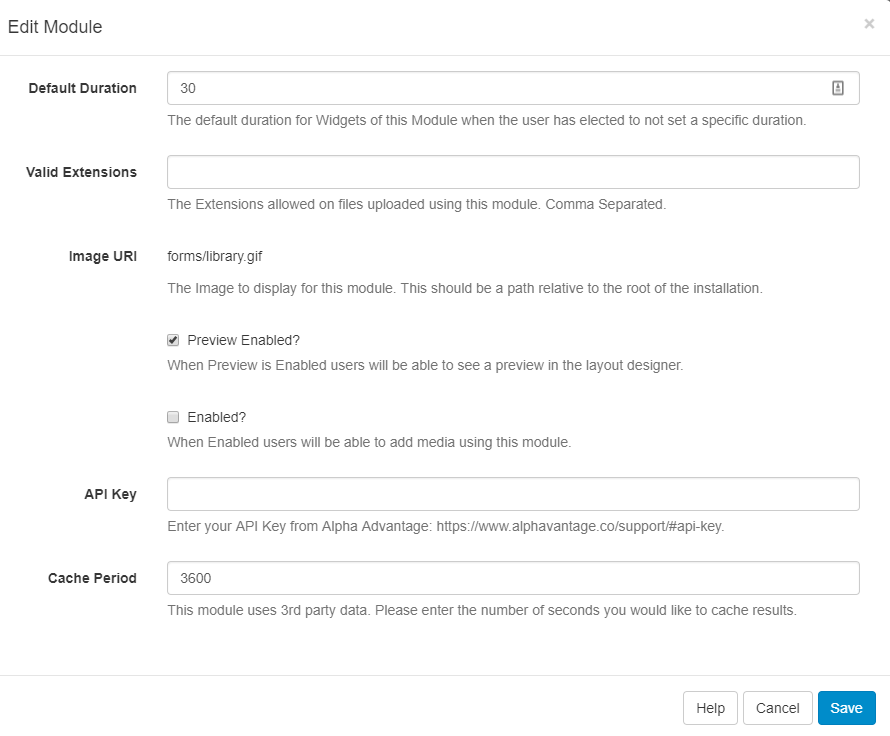This screenshot has height=736, width=890.
Task: Close the Edit Module dialog with X
Action: [868, 24]
